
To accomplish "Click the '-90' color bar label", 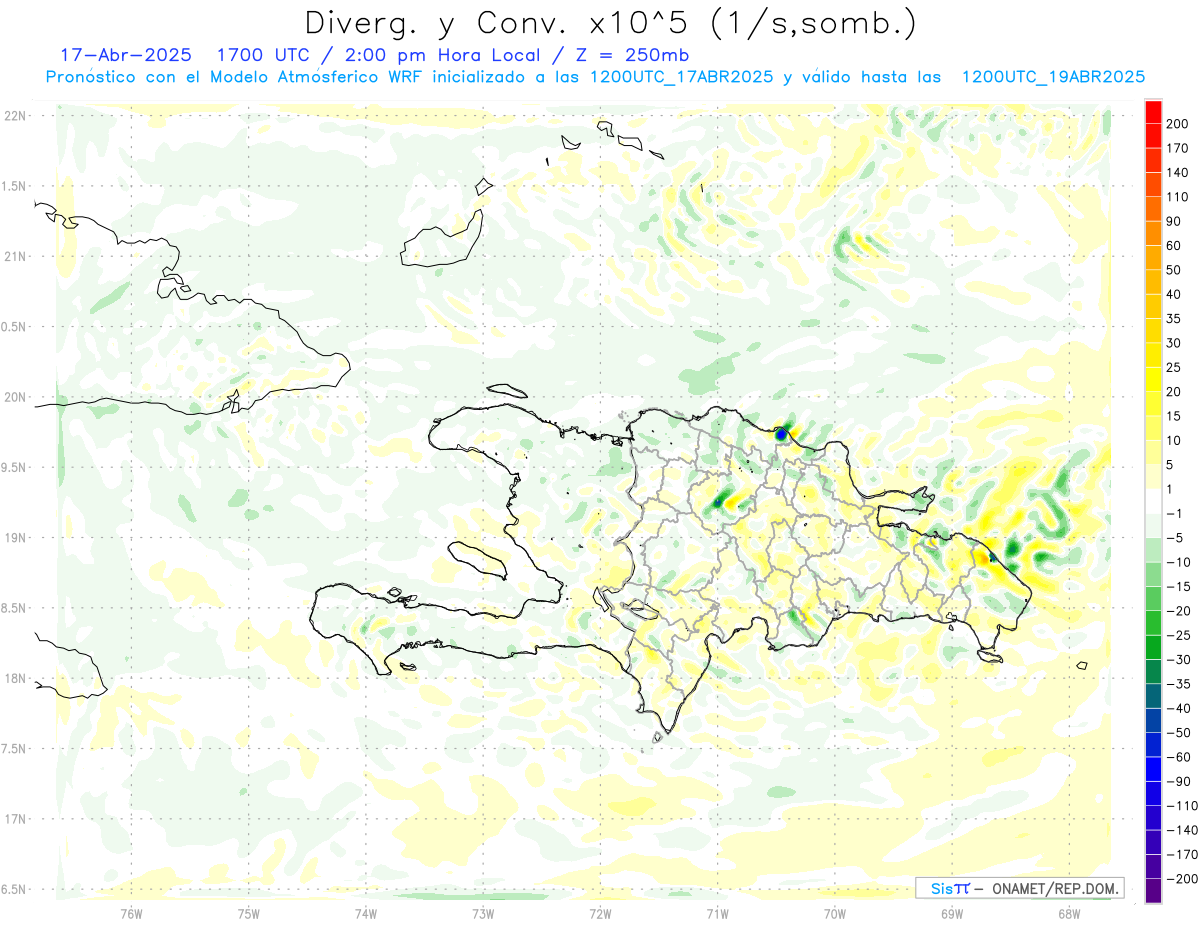I will pos(1178,781).
